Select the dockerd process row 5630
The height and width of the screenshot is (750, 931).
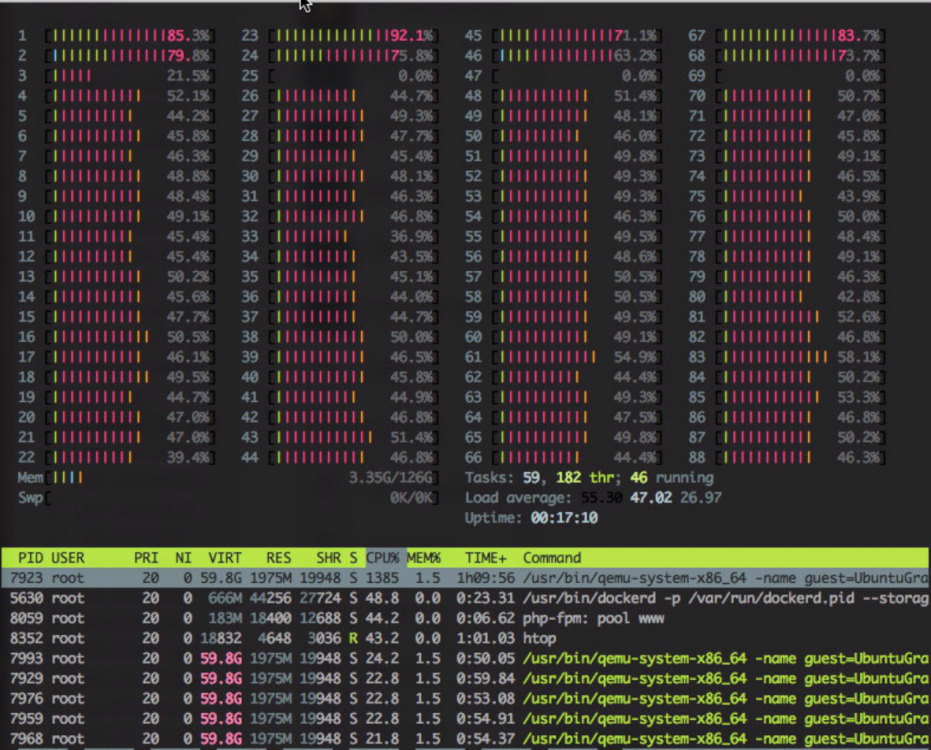(x=466, y=598)
